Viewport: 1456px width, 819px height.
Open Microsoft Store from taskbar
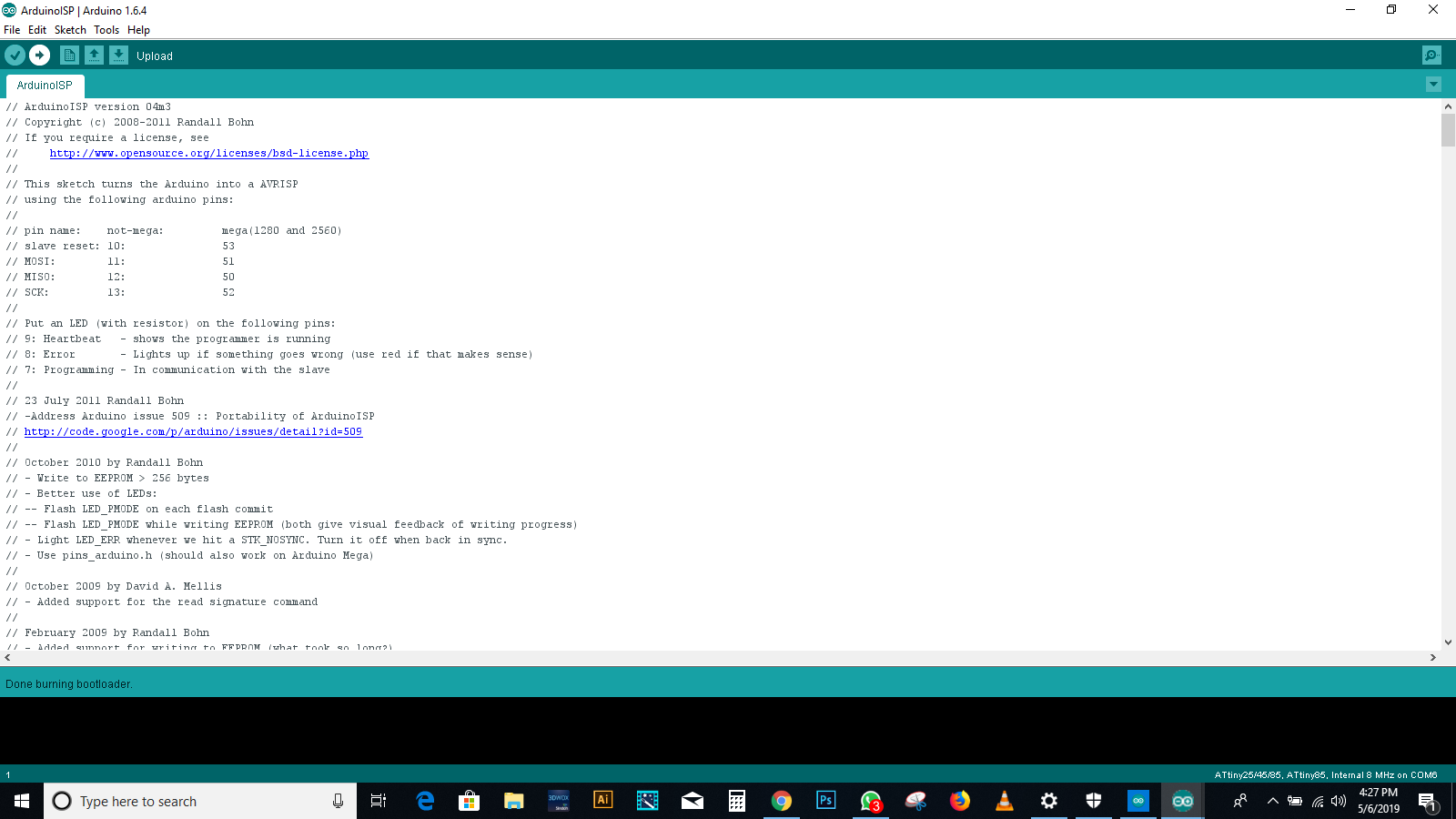tap(469, 801)
